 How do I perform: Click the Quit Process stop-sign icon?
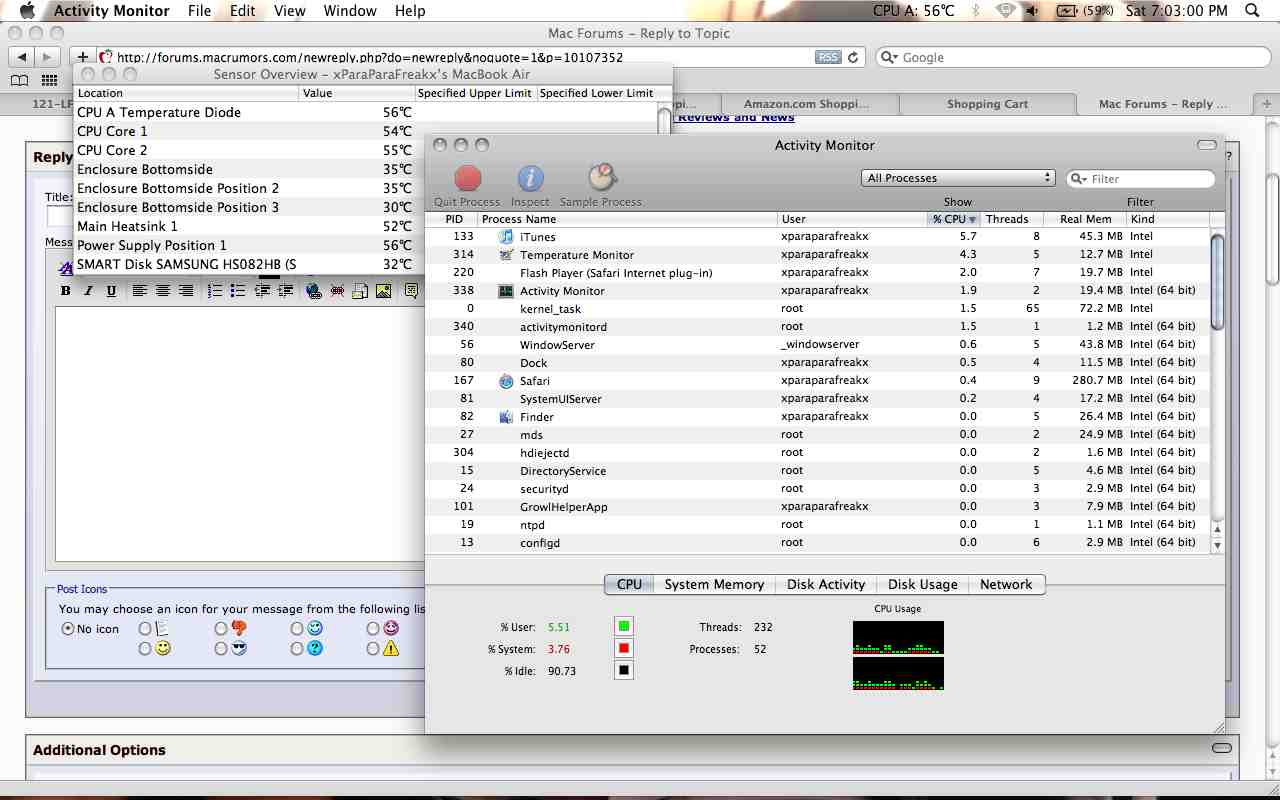(x=468, y=179)
